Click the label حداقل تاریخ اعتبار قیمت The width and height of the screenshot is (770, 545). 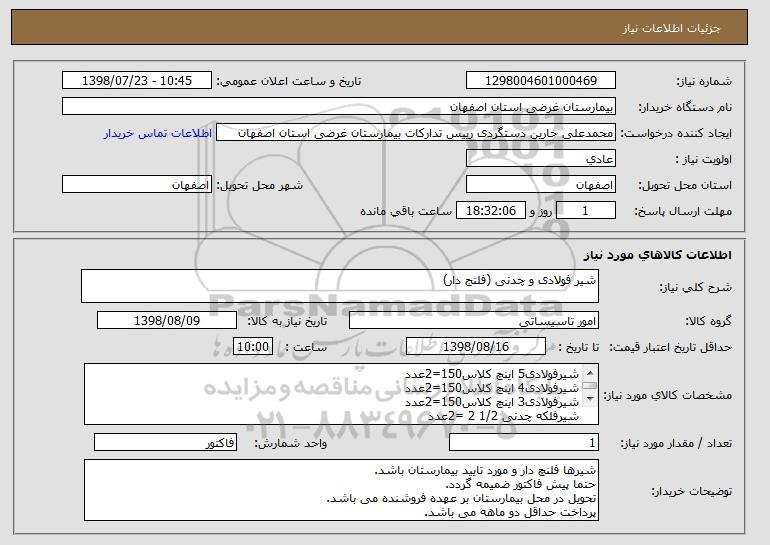click(x=671, y=347)
